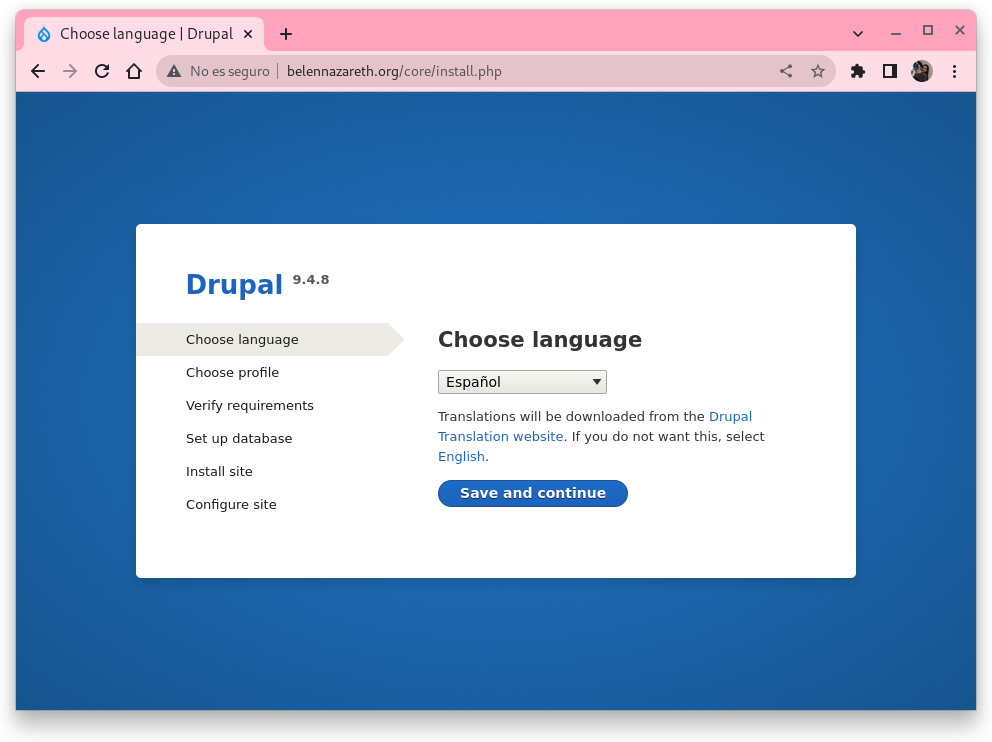Go to the browser home page
Image resolution: width=992 pixels, height=742 pixels.
(134, 71)
